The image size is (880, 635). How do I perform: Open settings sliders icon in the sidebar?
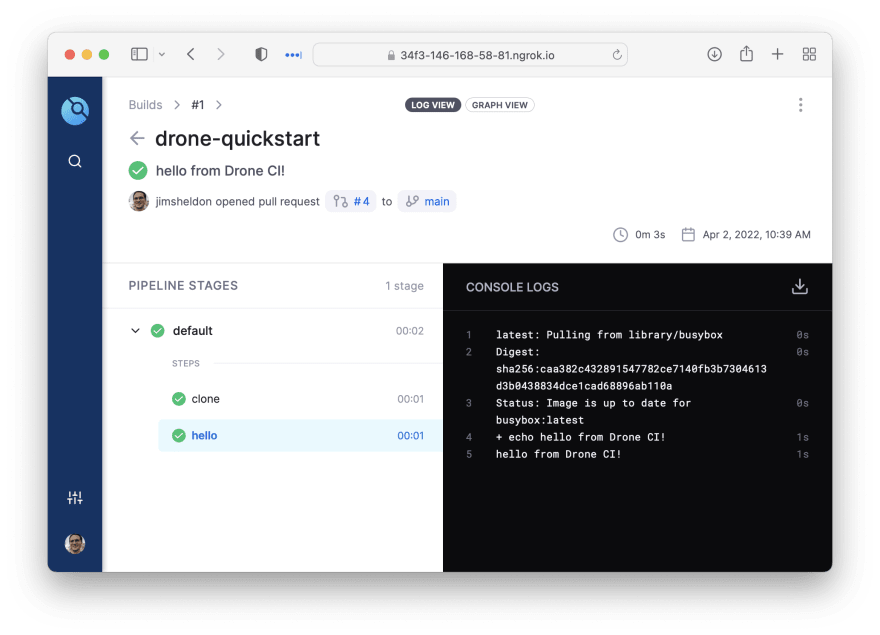pyautogui.click(x=75, y=497)
